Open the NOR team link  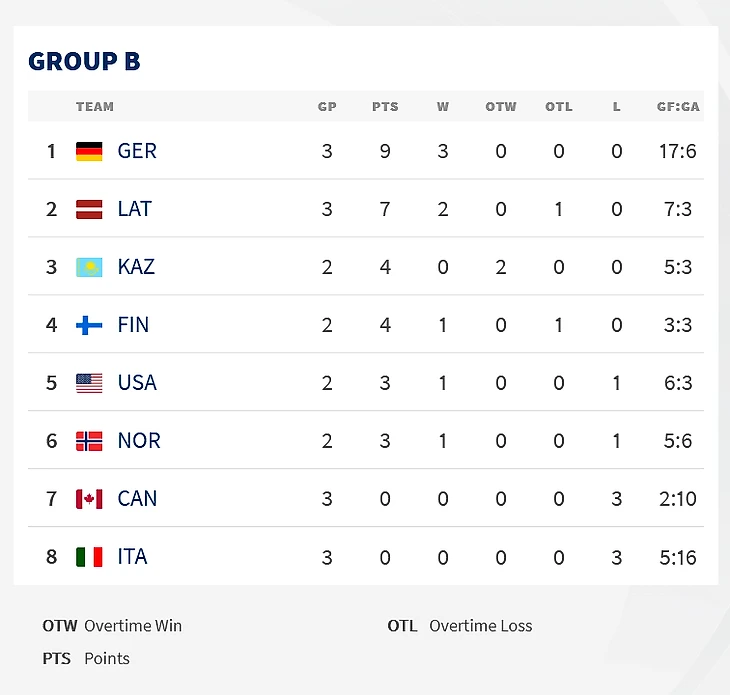(x=139, y=441)
